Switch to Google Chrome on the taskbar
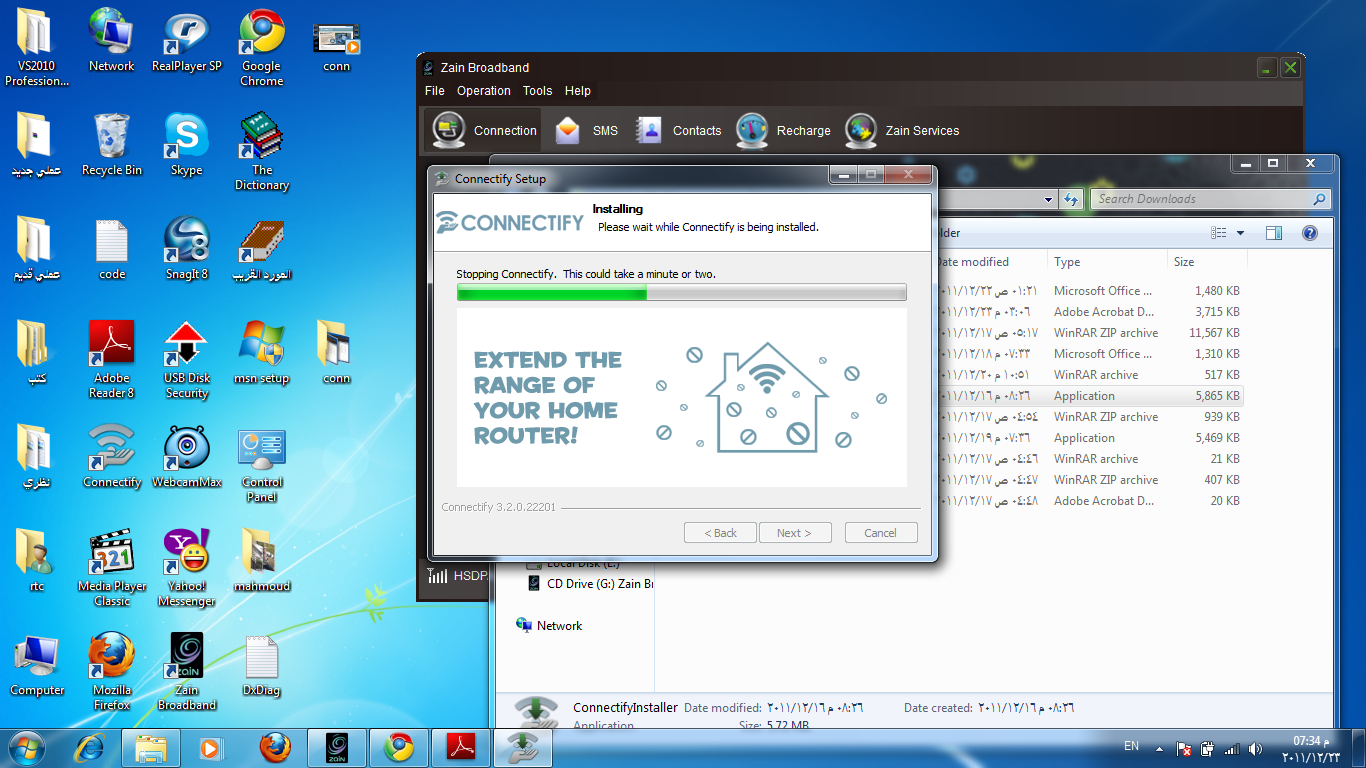The width and height of the screenshot is (1366, 768). pos(399,748)
